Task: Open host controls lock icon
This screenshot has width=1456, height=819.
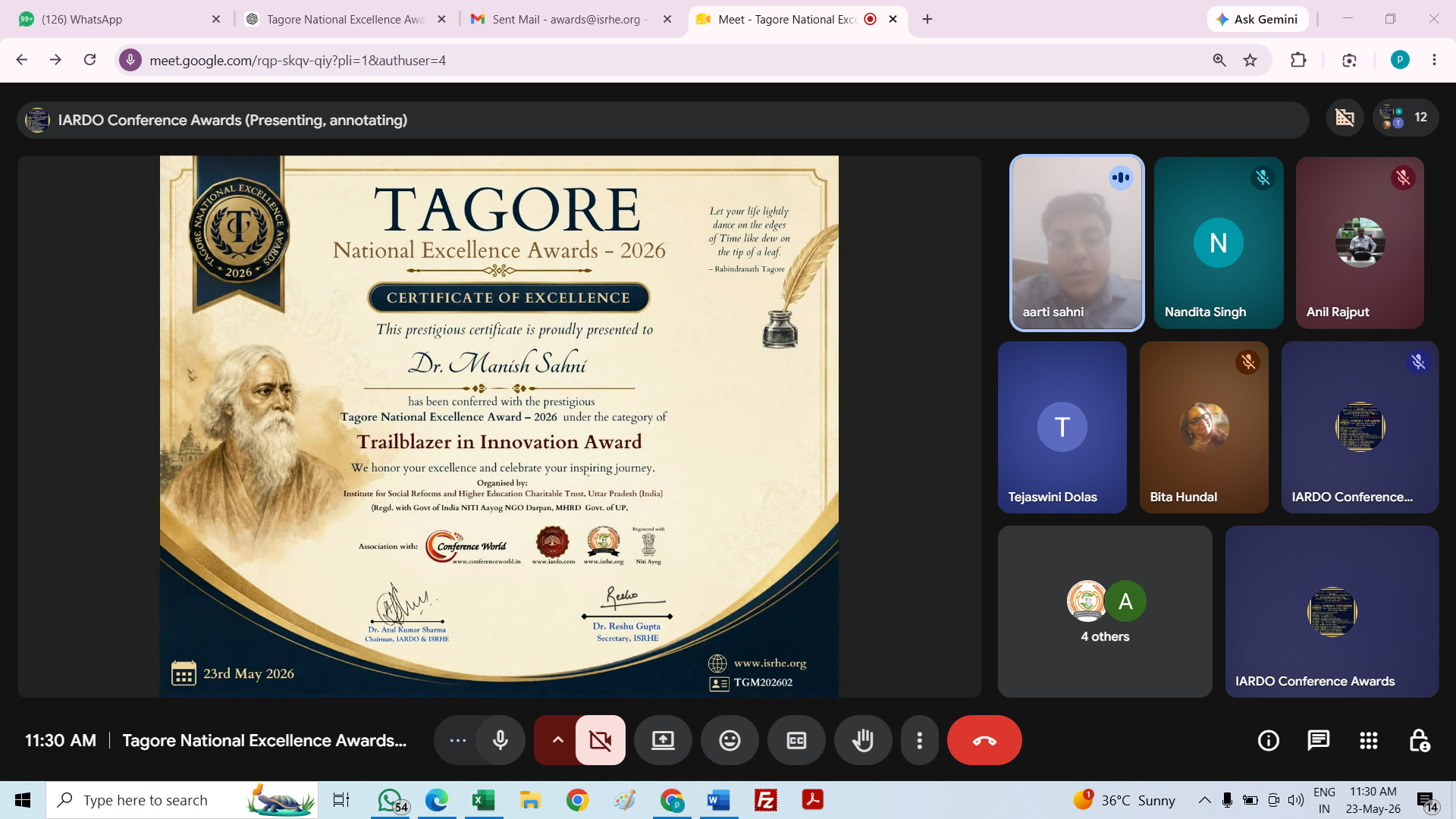Action: pos(1419,740)
